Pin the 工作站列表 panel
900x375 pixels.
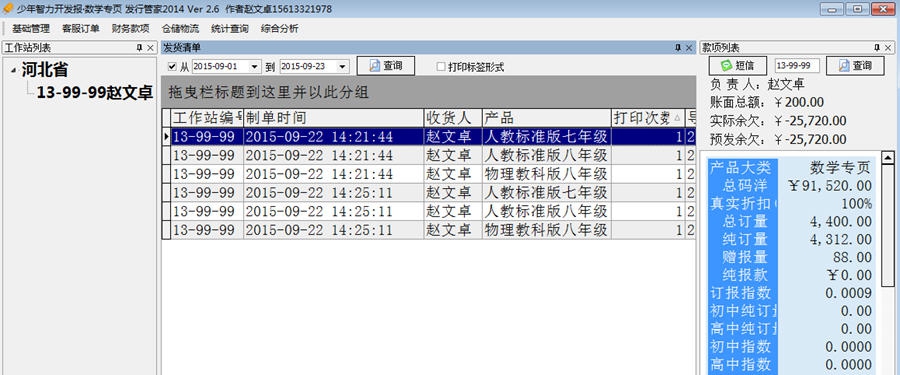[x=139, y=48]
